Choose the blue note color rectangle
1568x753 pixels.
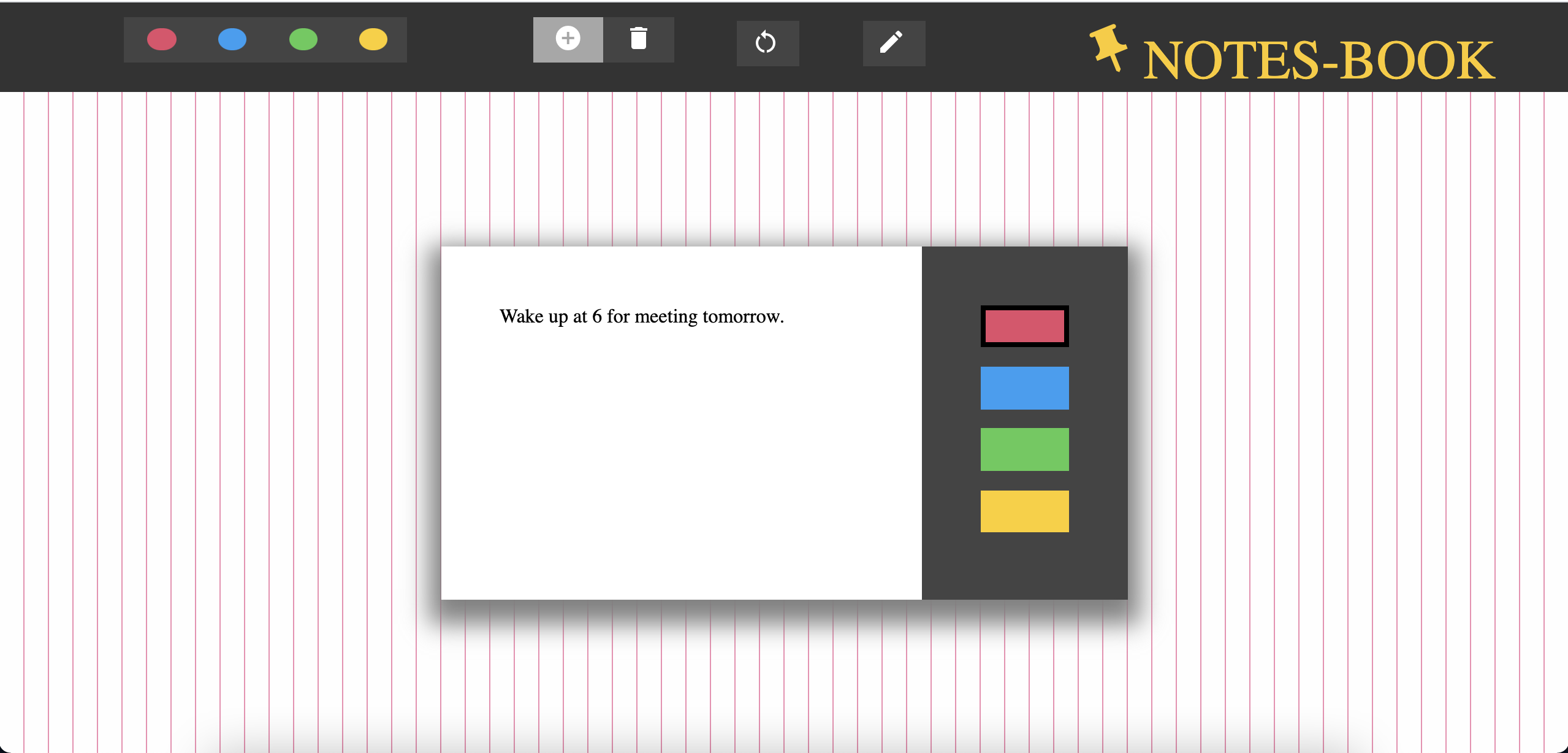[x=1024, y=388]
